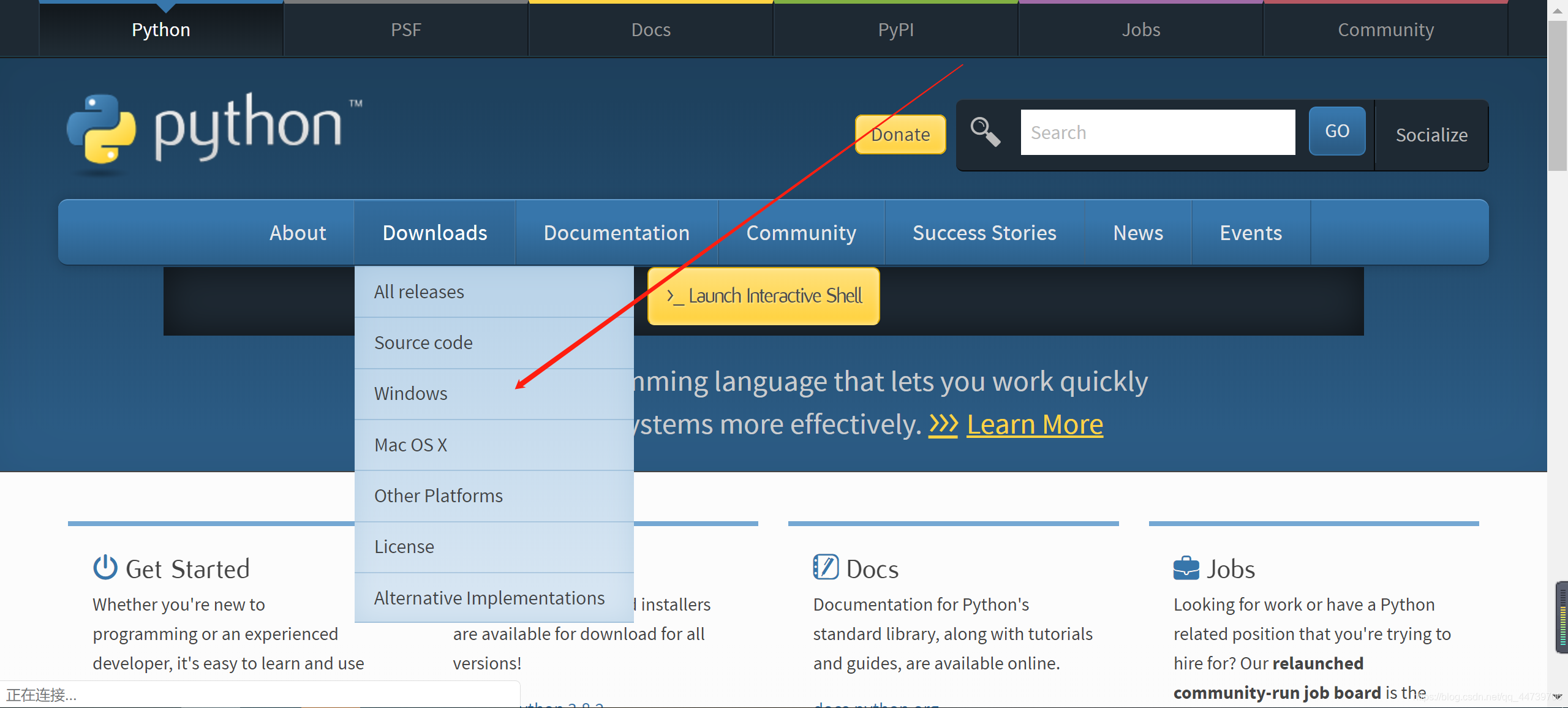
Task: Click the Get Started power icon
Action: pyautogui.click(x=105, y=567)
